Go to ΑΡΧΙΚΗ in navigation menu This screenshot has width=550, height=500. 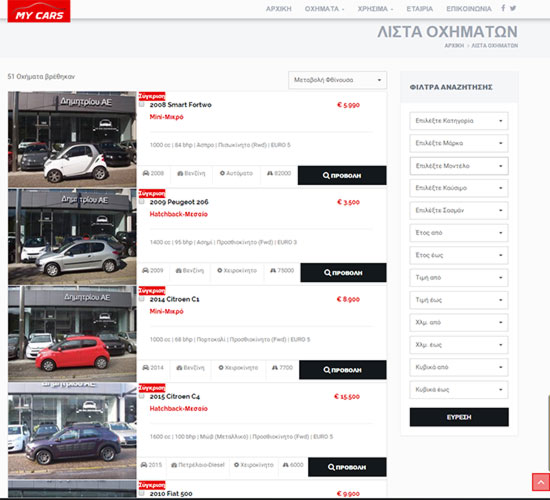(x=279, y=9)
